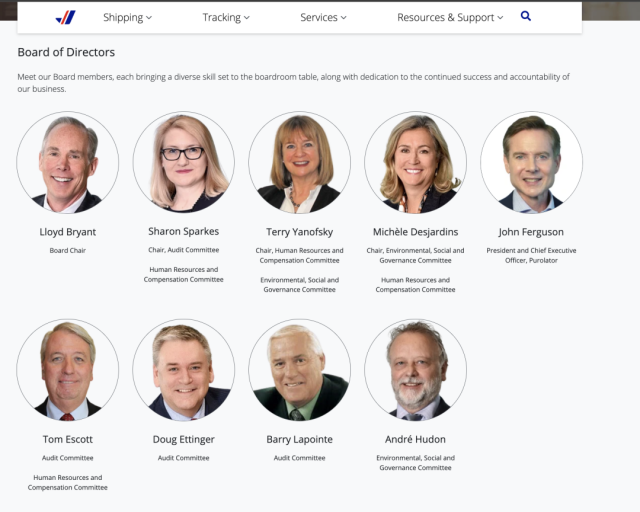Screen dimensions: 640x512
Task: Click Tom Escott's portrait photo
Action: click(68, 370)
